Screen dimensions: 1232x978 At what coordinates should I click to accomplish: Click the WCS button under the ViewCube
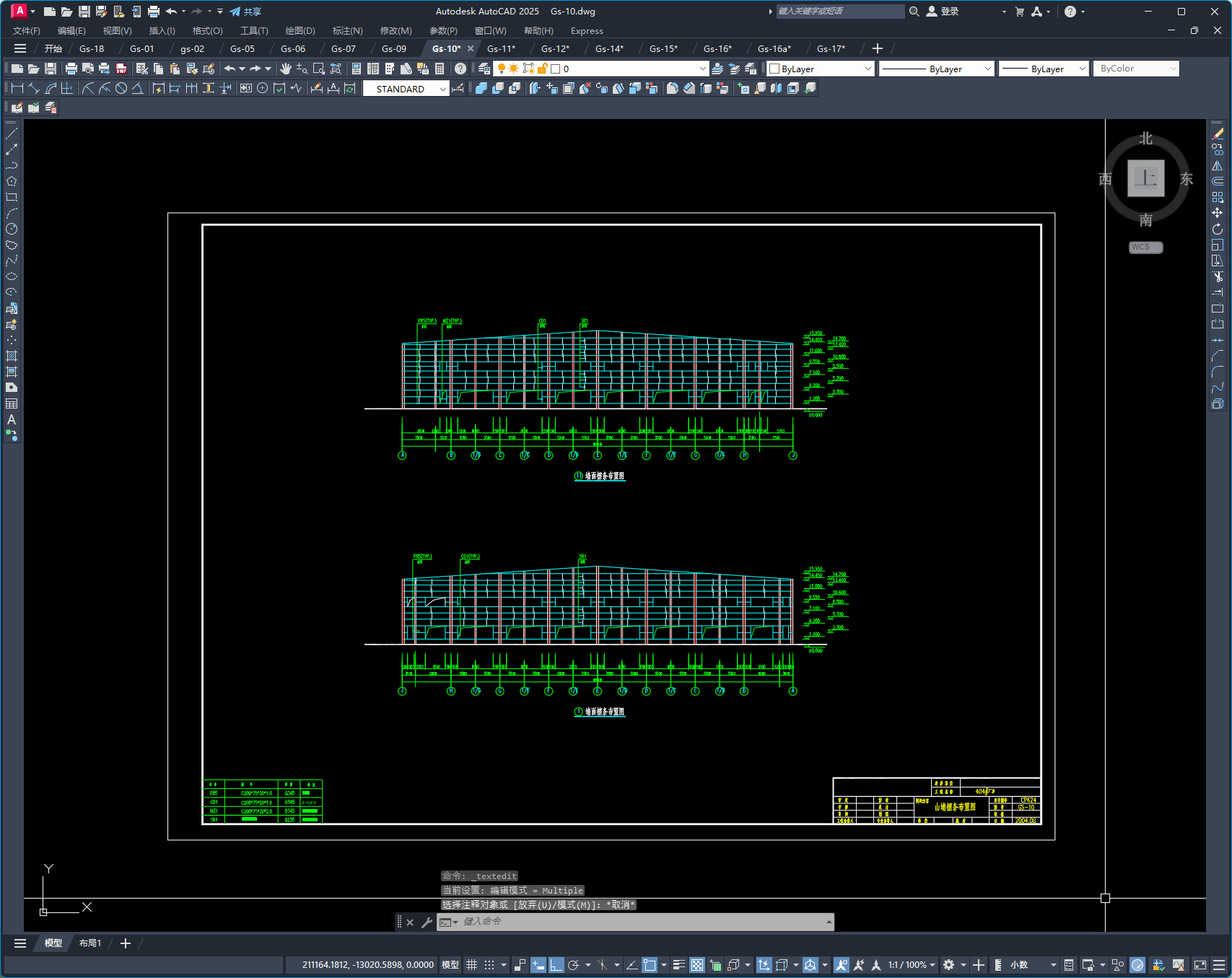coord(1145,247)
